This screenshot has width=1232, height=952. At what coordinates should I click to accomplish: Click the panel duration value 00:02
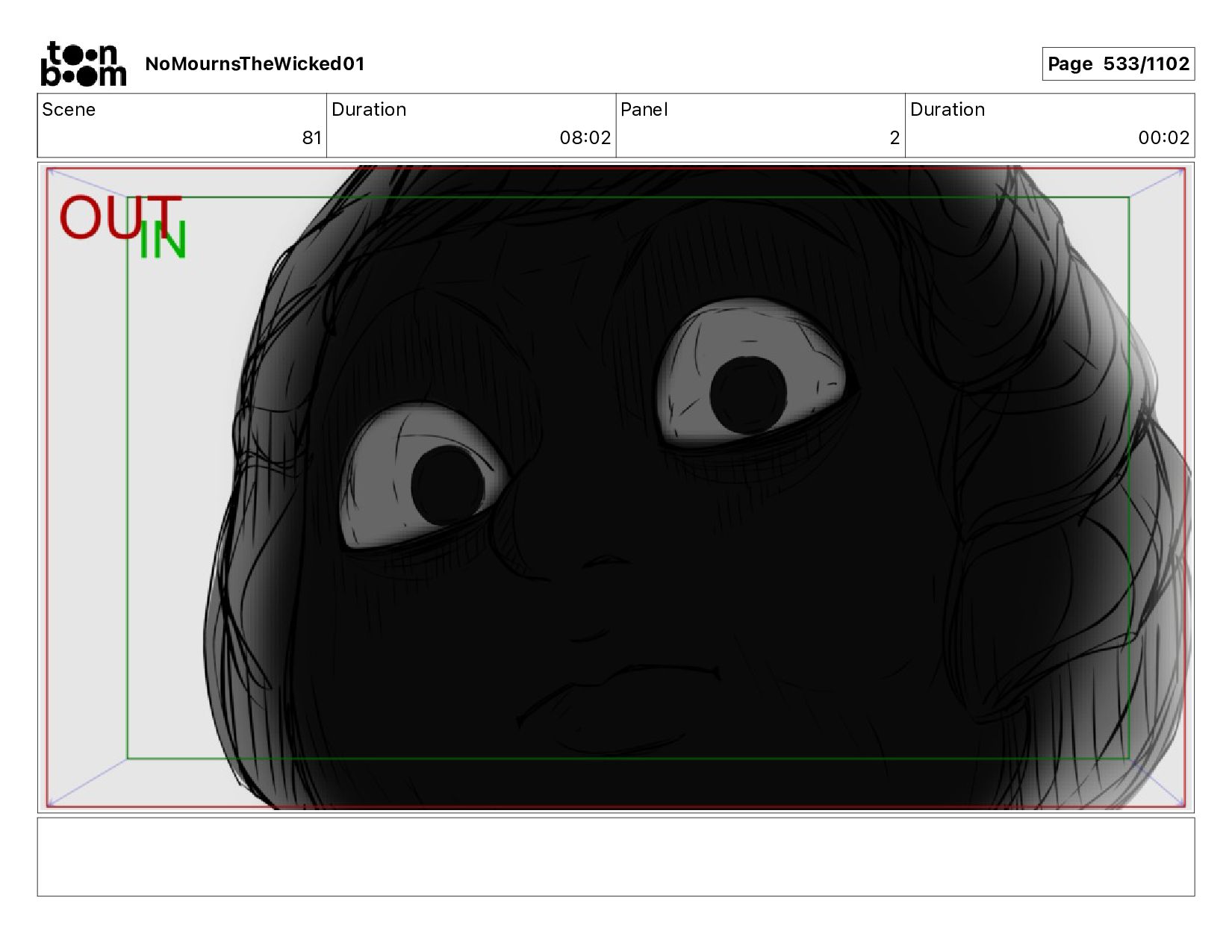tap(1164, 137)
